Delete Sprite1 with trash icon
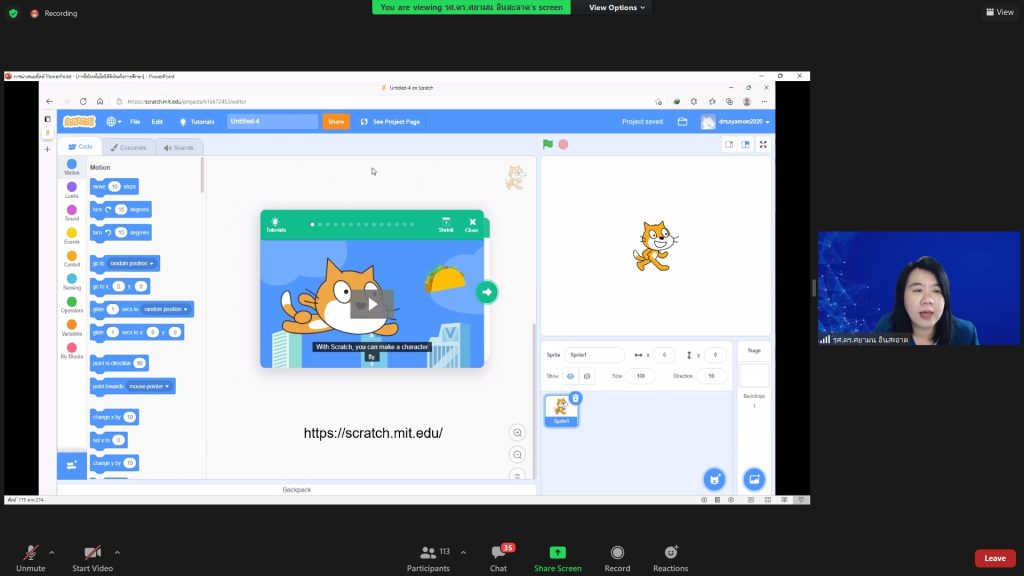Screen dimensions: 1024x576 575,398
